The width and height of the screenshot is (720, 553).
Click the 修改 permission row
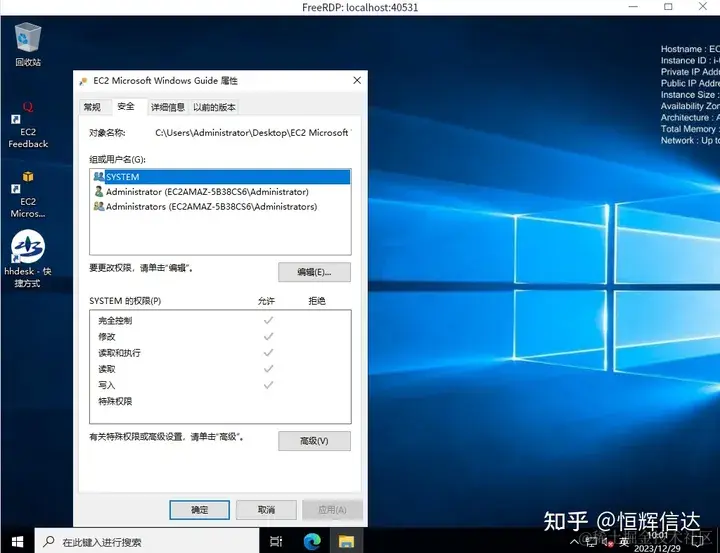(220, 337)
